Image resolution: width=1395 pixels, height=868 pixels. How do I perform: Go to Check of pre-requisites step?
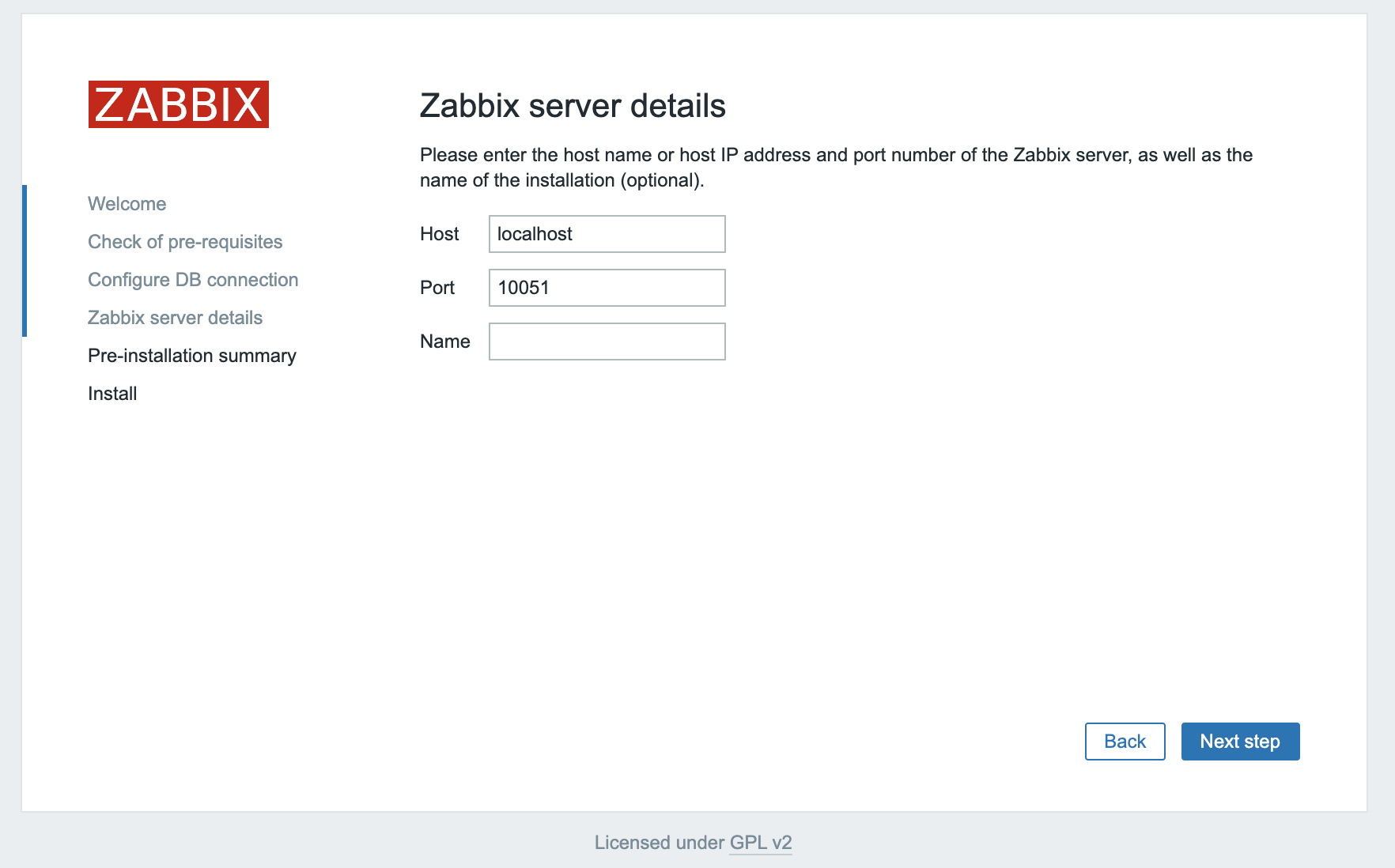[x=185, y=242]
